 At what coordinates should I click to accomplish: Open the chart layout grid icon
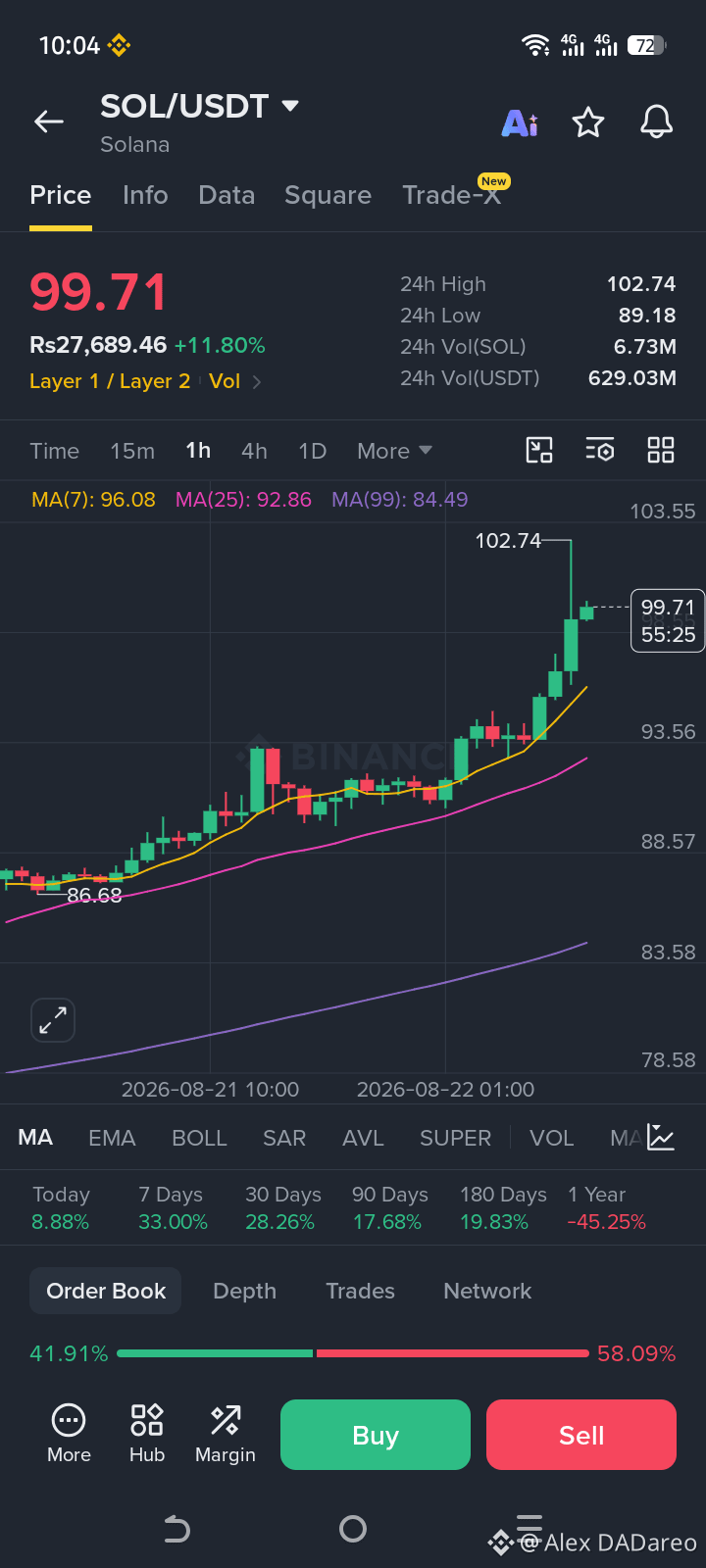click(661, 450)
